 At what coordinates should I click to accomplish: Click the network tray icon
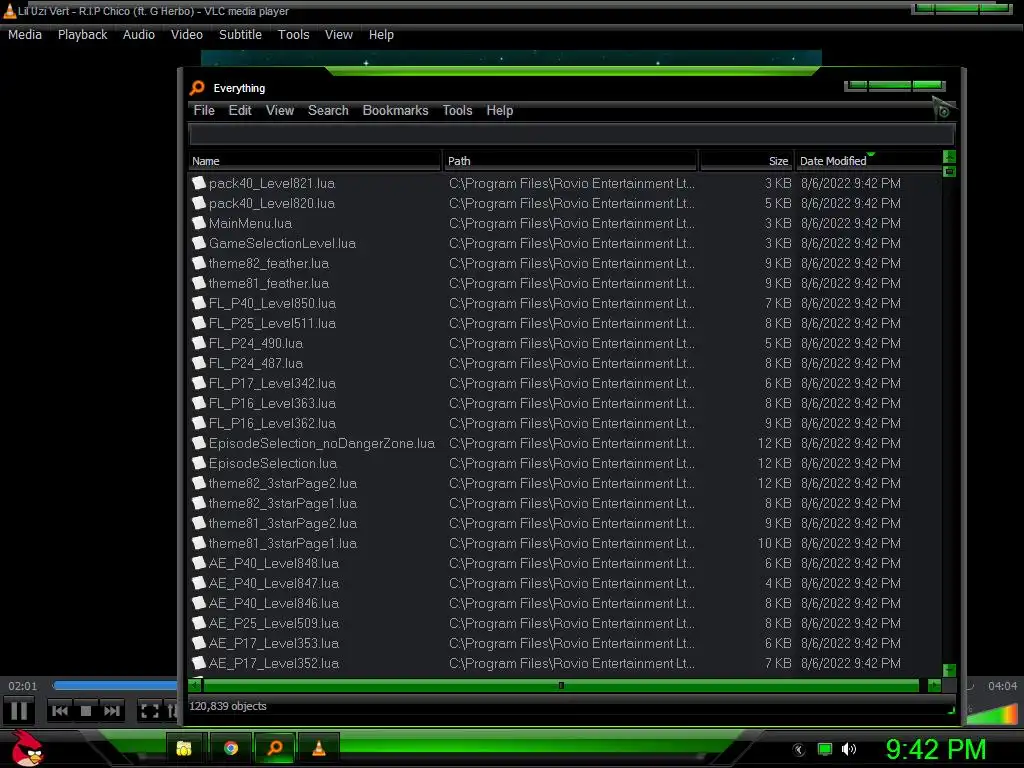(825, 749)
